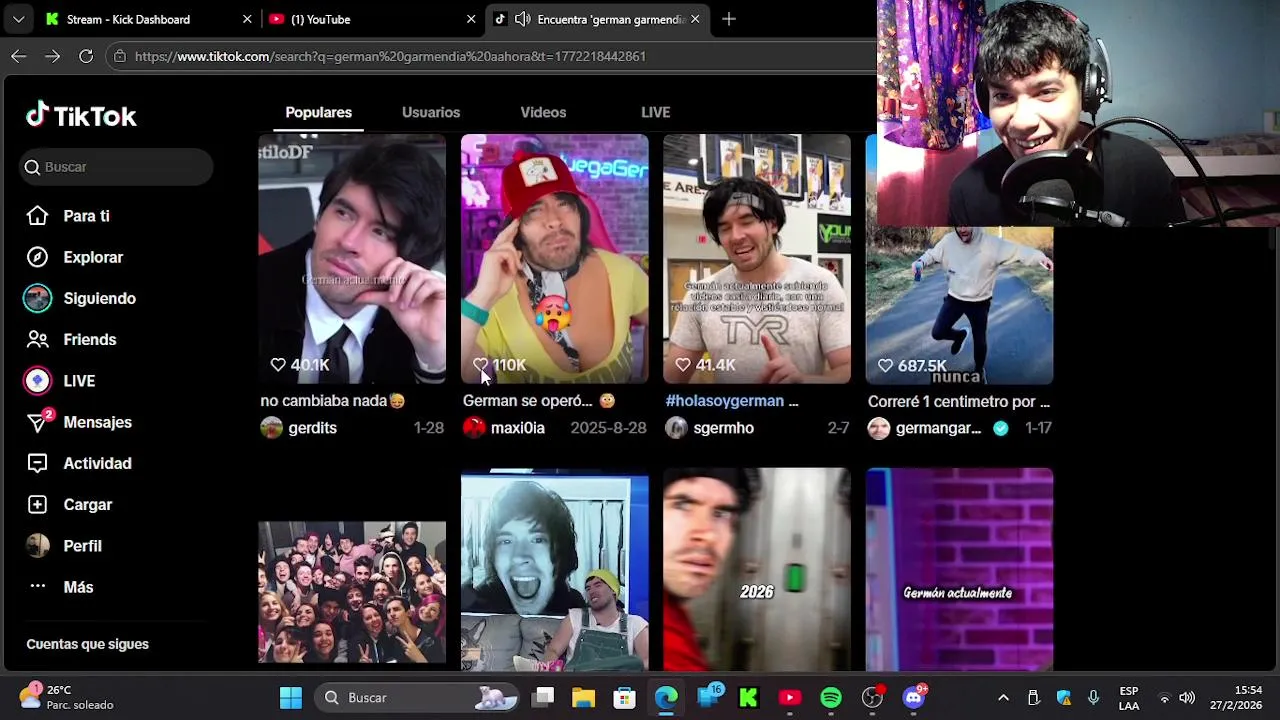The width and height of the screenshot is (1280, 720).
Task: Close the TikTok browser tab
Action: [x=695, y=19]
